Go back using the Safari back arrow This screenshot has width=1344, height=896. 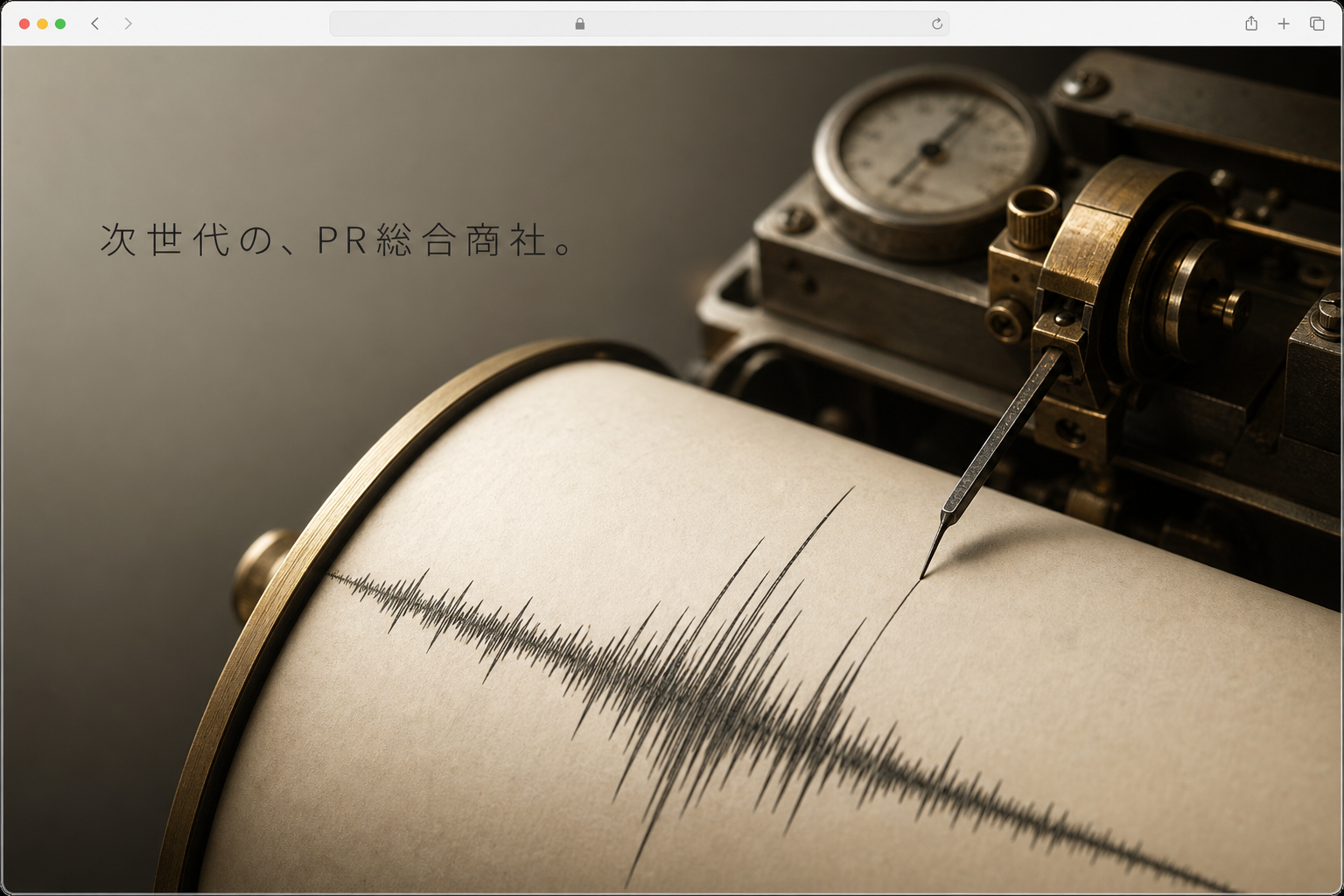tap(95, 24)
